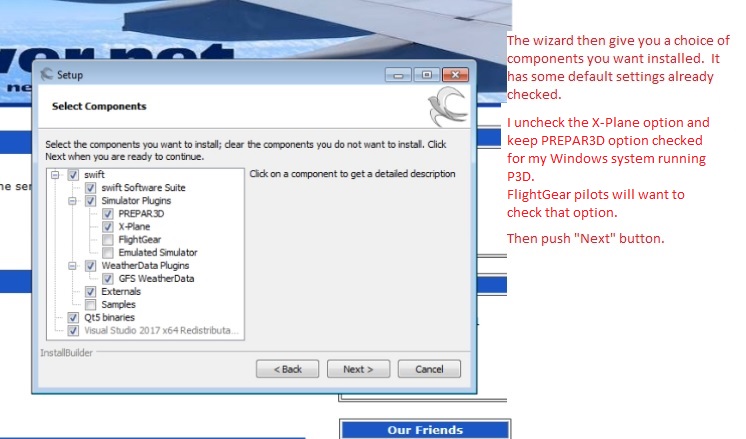Click the < Back button
Image resolution: width=746 pixels, height=439 pixels.
287,369
